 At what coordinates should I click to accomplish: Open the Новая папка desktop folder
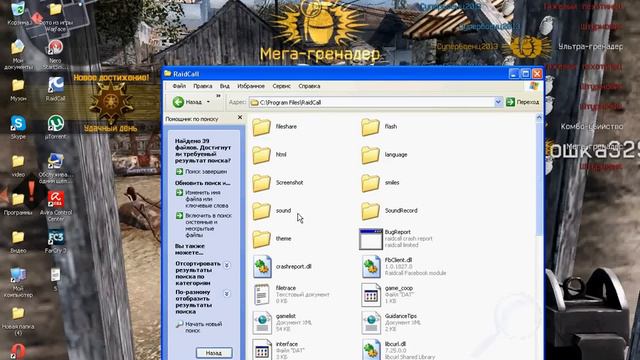pyautogui.click(x=18, y=321)
